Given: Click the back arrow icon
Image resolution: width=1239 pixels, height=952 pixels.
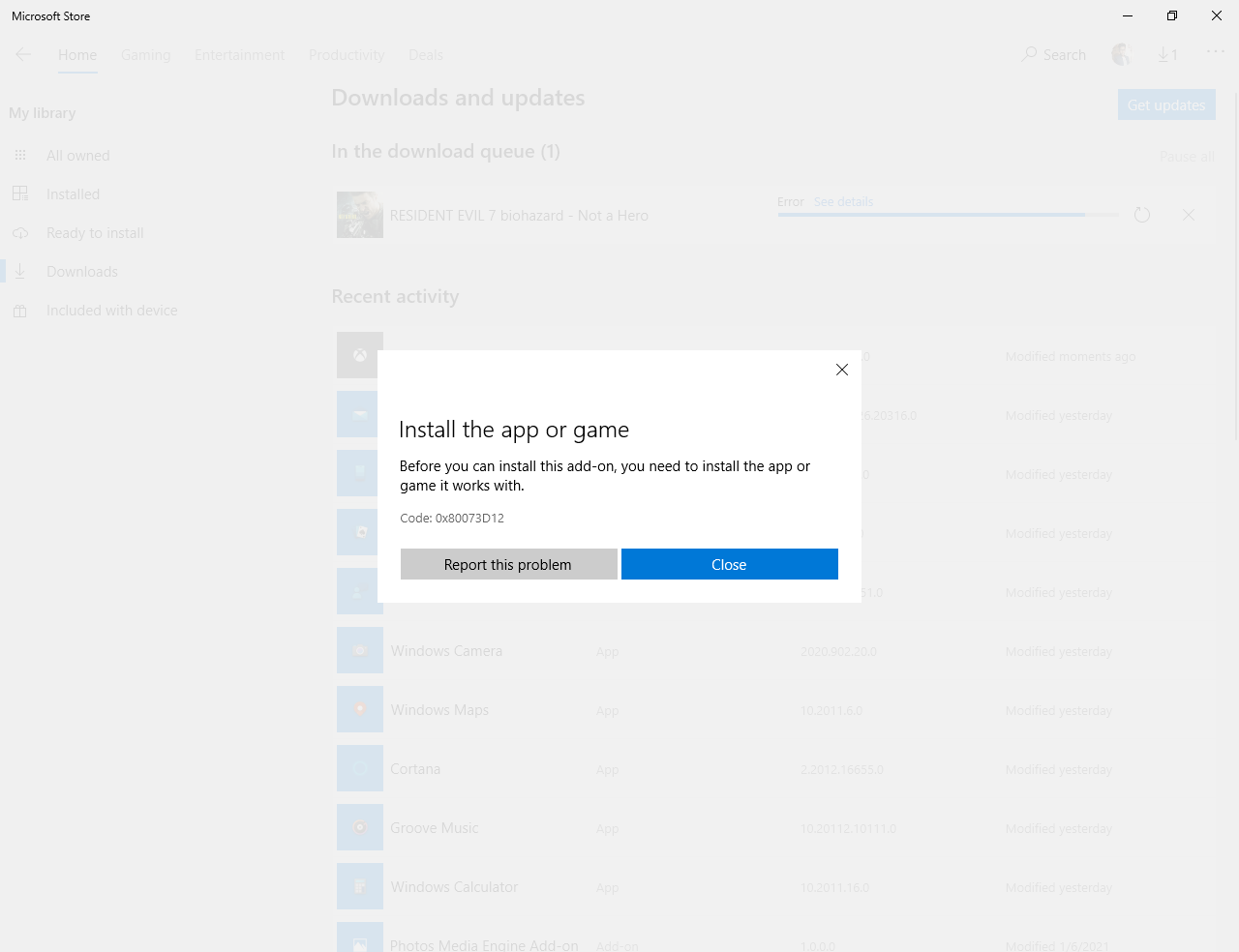Looking at the screenshot, I should [23, 55].
